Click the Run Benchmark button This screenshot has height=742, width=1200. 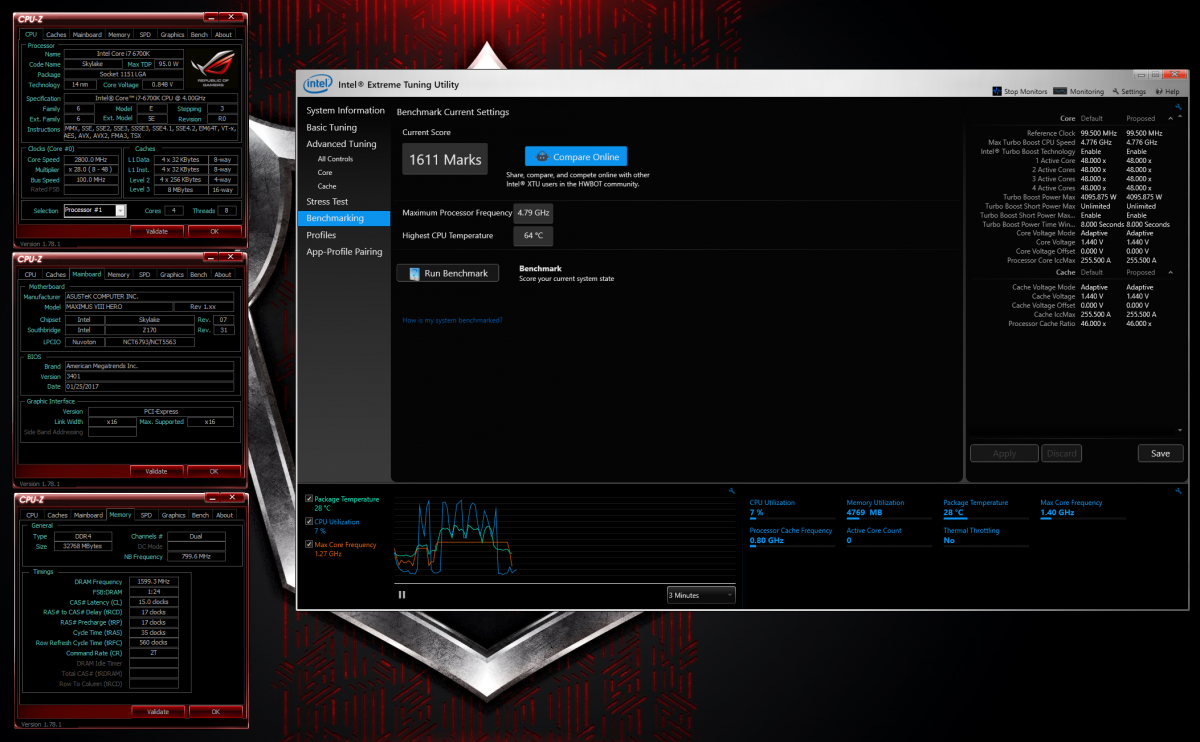click(x=448, y=273)
